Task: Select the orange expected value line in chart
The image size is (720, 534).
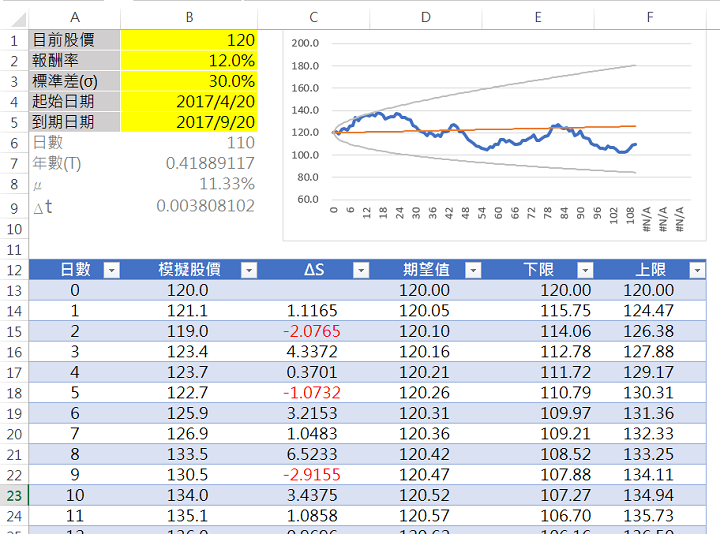Action: pos(560,128)
